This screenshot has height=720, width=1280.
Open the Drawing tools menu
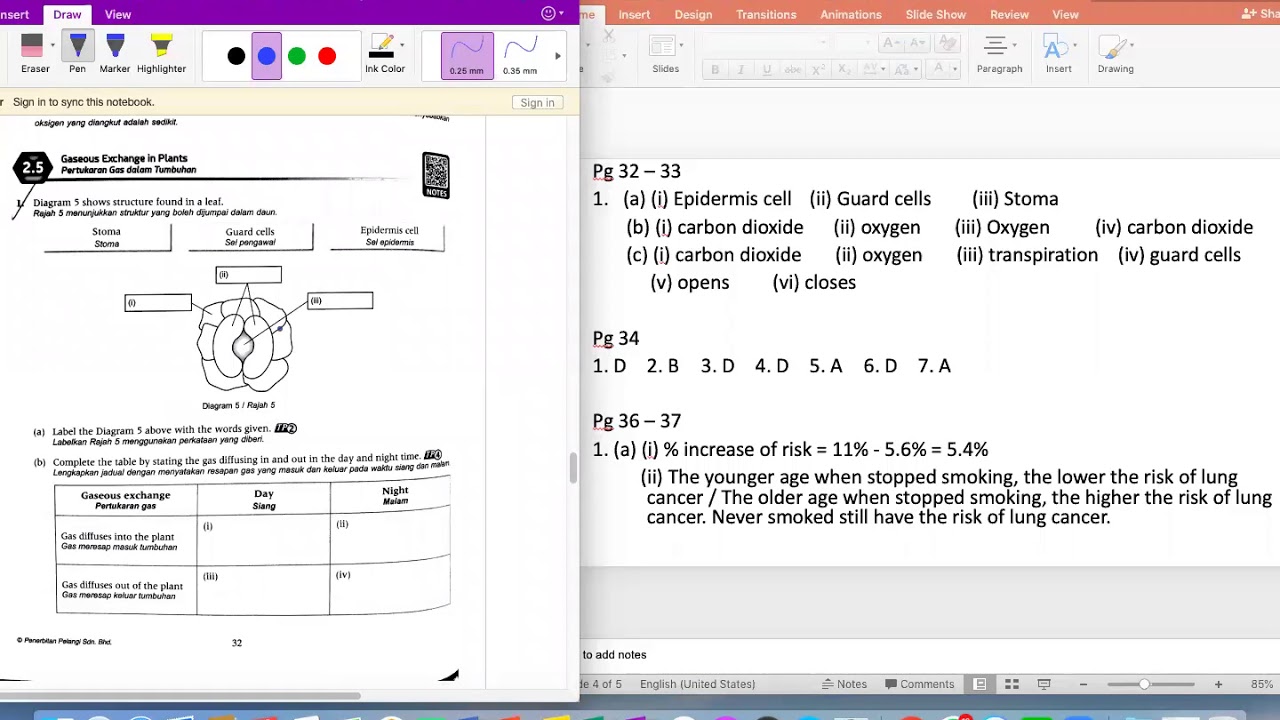click(x=1115, y=54)
